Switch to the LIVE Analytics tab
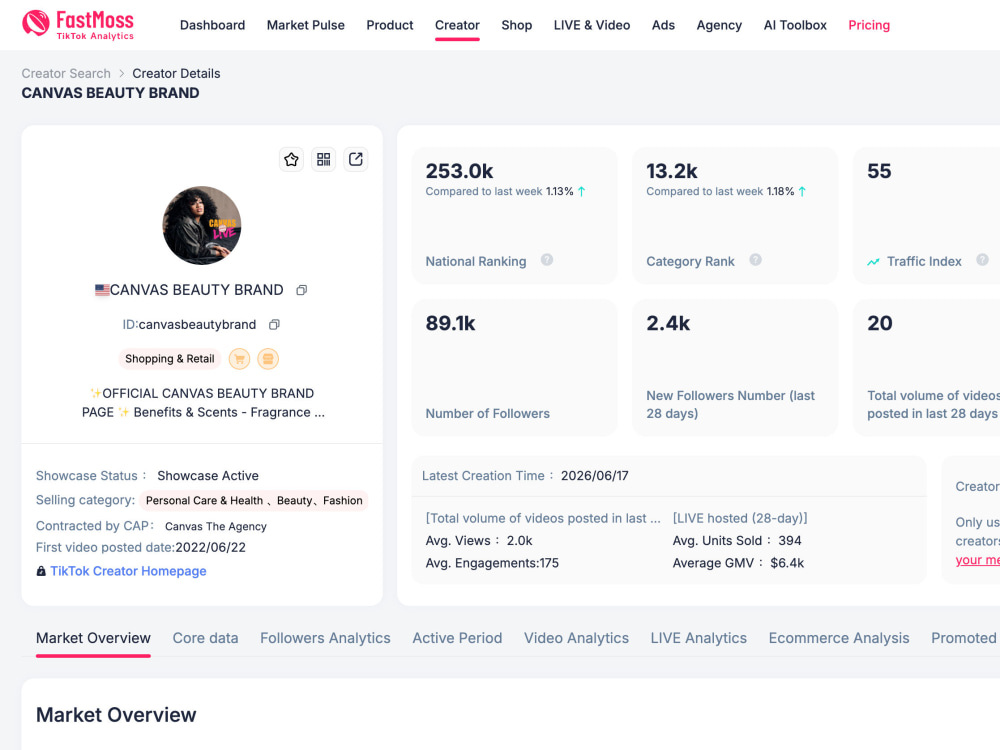This screenshot has height=750, width=1000. [x=698, y=638]
